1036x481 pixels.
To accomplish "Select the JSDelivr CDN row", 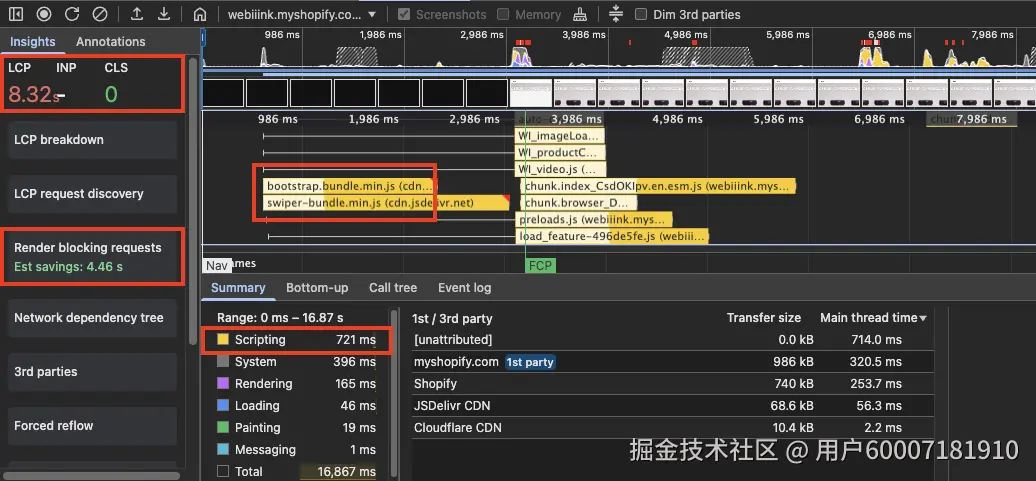I will click(672, 405).
